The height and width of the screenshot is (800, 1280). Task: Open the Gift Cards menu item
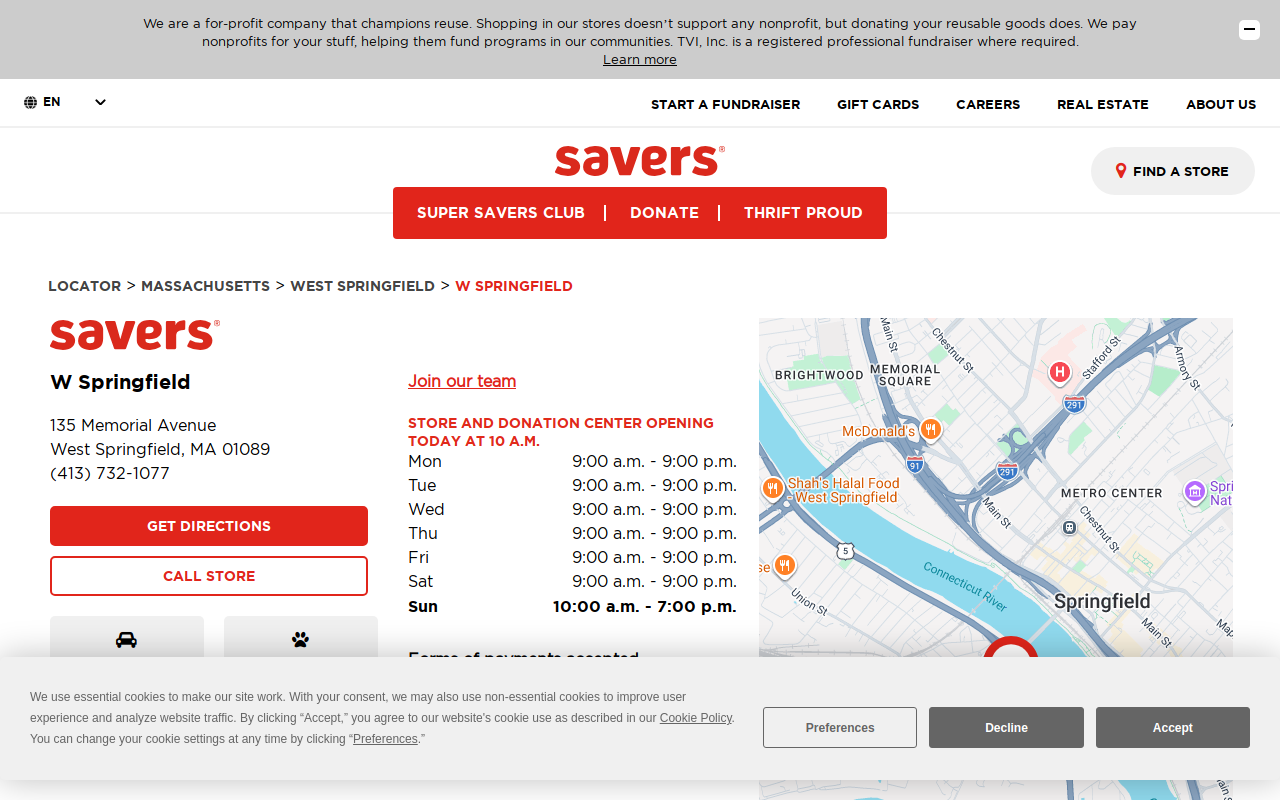878,104
